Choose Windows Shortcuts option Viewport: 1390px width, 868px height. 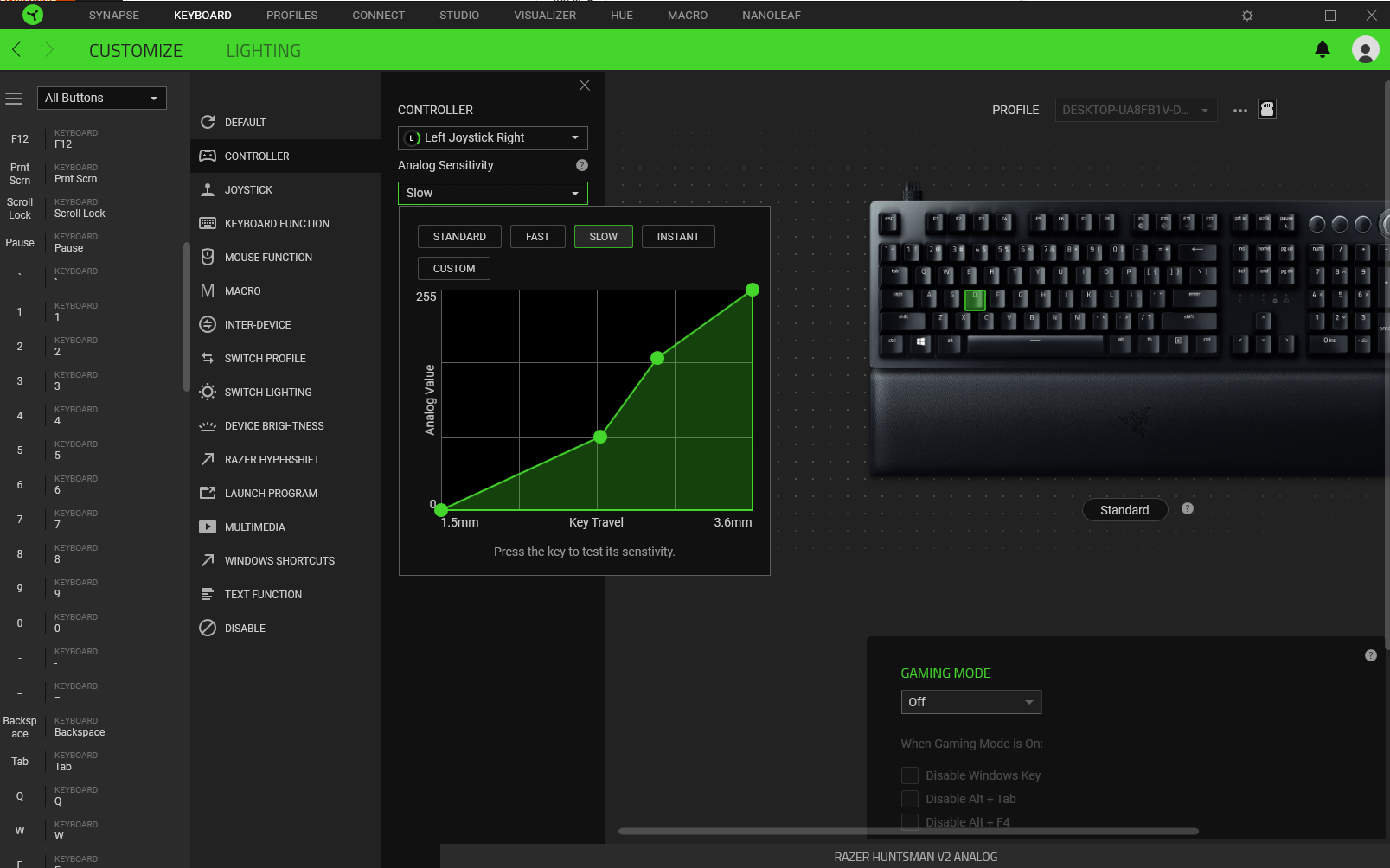pyautogui.click(x=285, y=560)
